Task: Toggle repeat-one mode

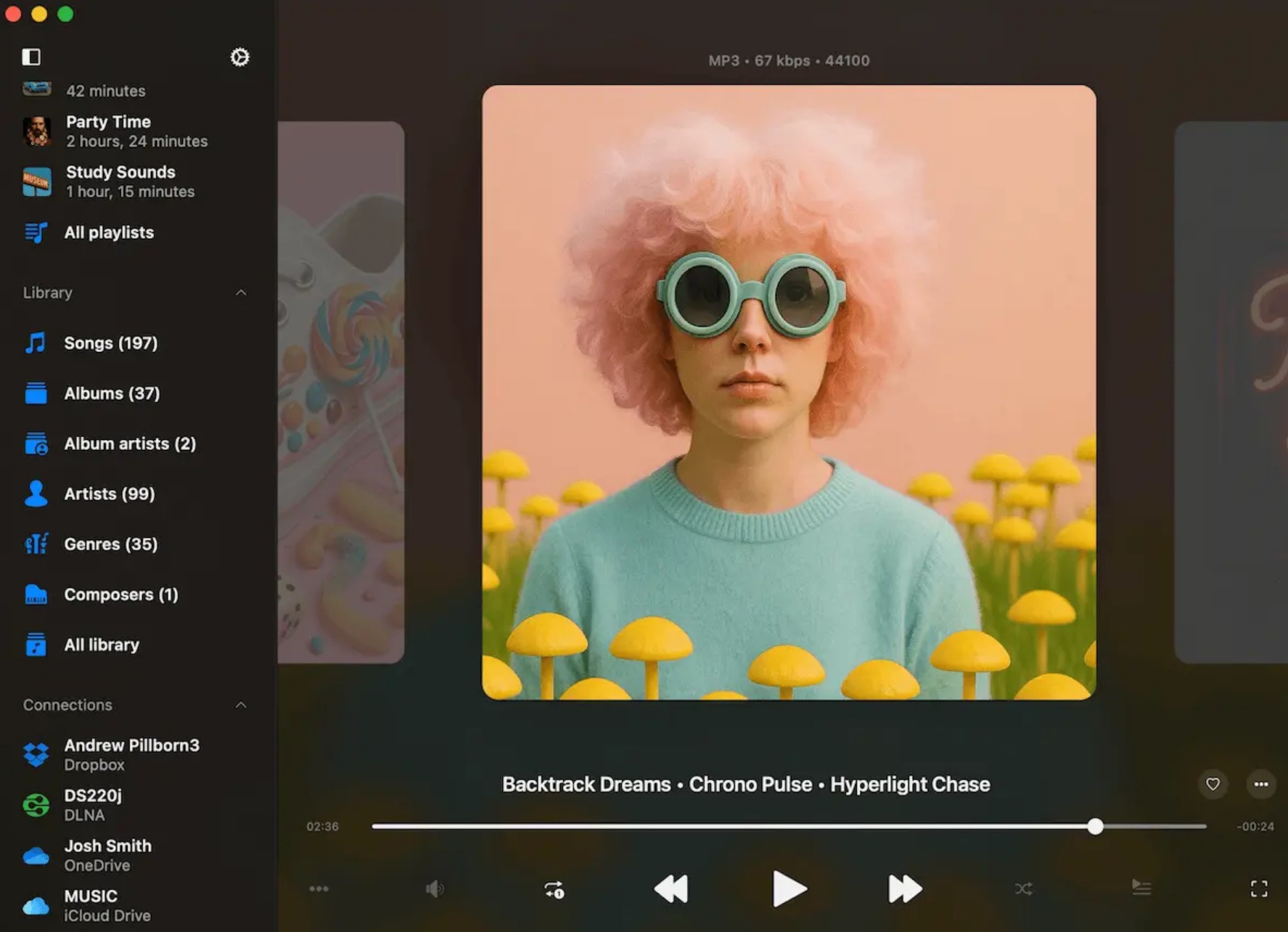Action: point(554,890)
